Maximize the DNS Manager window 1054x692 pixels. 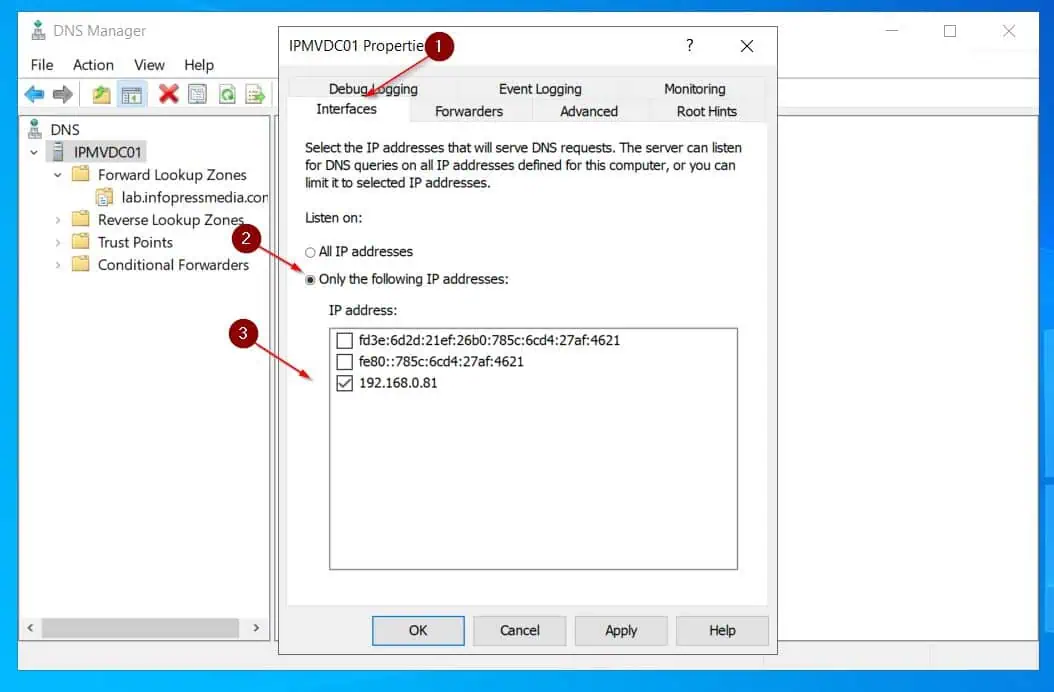click(x=950, y=31)
